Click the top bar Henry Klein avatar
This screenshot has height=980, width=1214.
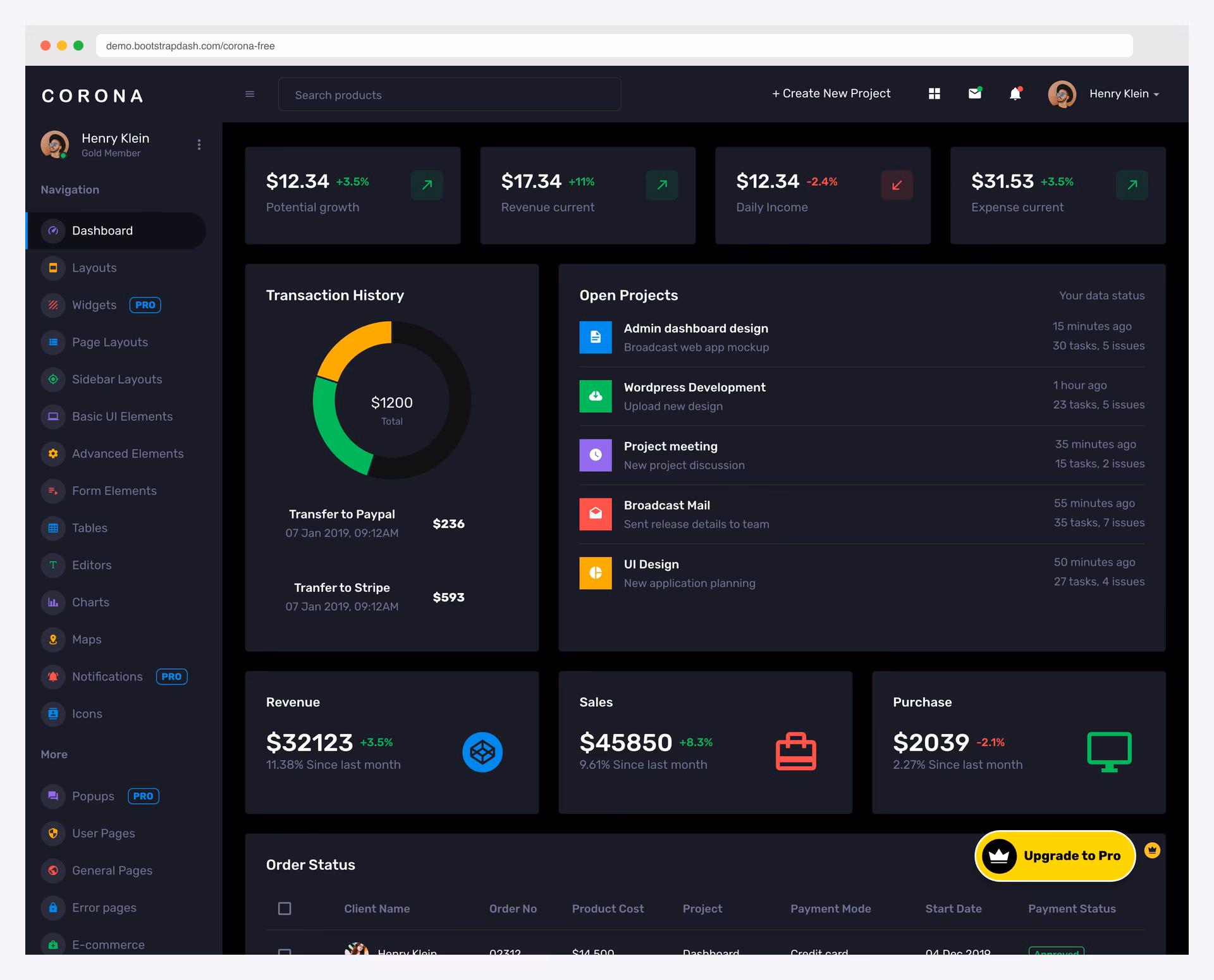1062,94
